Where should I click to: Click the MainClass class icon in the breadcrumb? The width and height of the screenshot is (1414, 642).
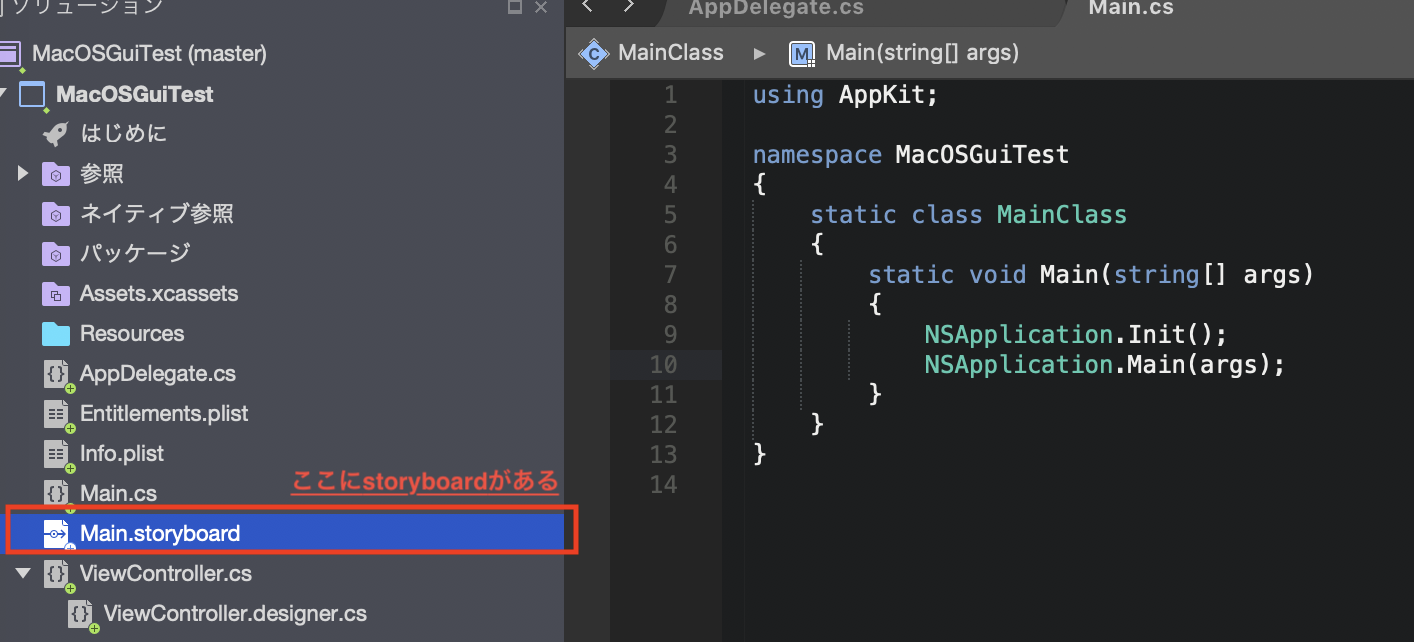tap(594, 53)
